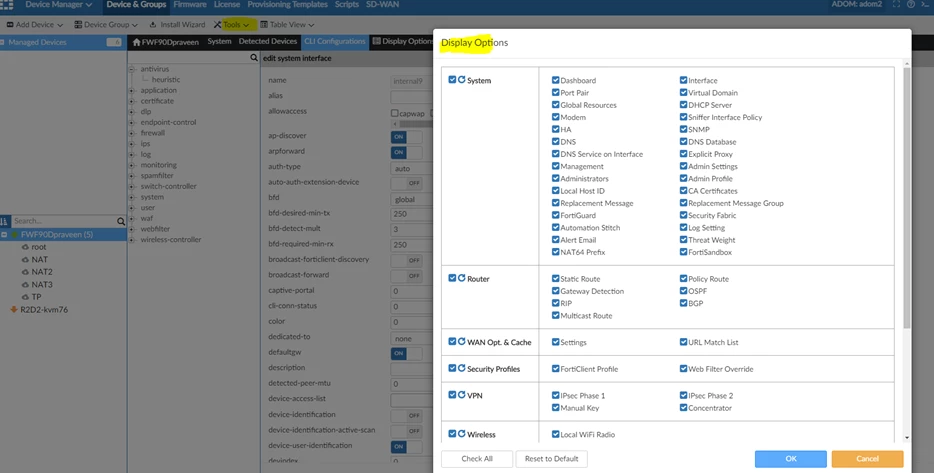
Task: Tick the capwap allowaccess checkbox
Action: pyautogui.click(x=394, y=113)
